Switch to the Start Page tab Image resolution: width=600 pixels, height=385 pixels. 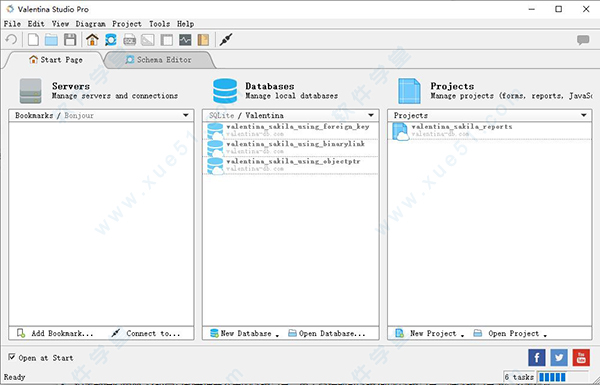click(x=56, y=60)
